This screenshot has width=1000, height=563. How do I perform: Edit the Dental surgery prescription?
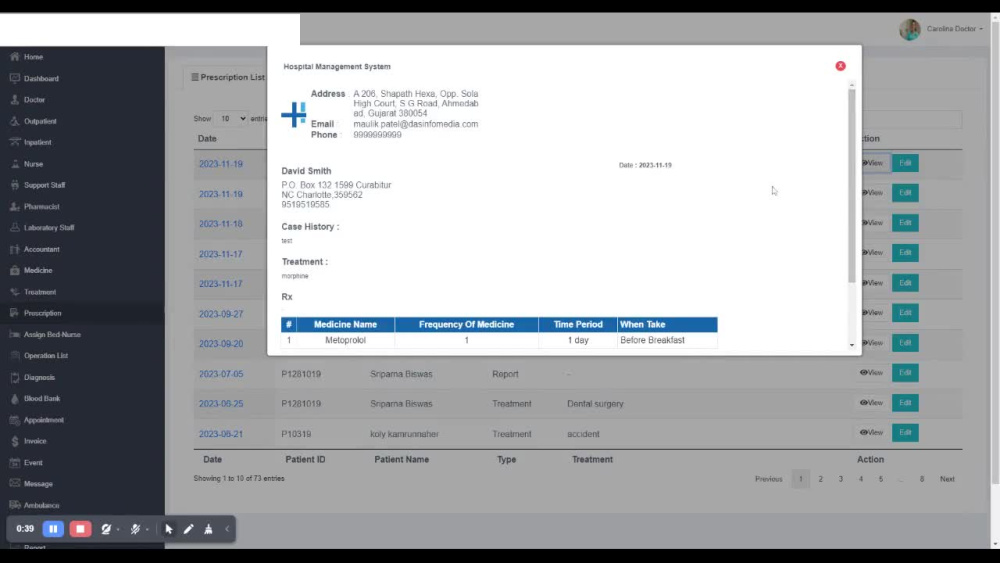pos(905,402)
